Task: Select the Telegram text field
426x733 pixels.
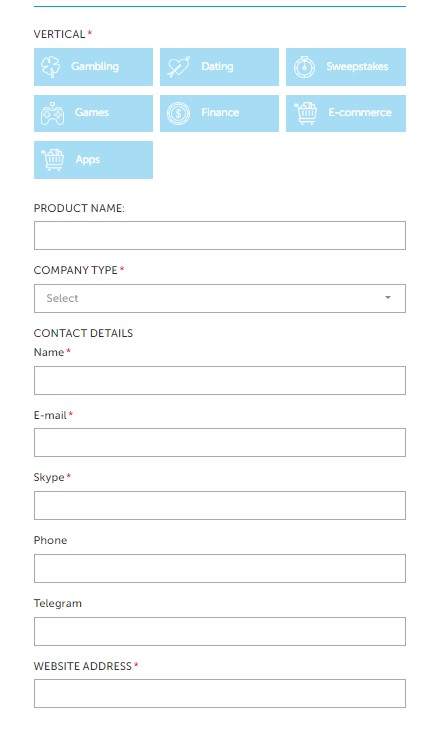Action: click(x=220, y=632)
